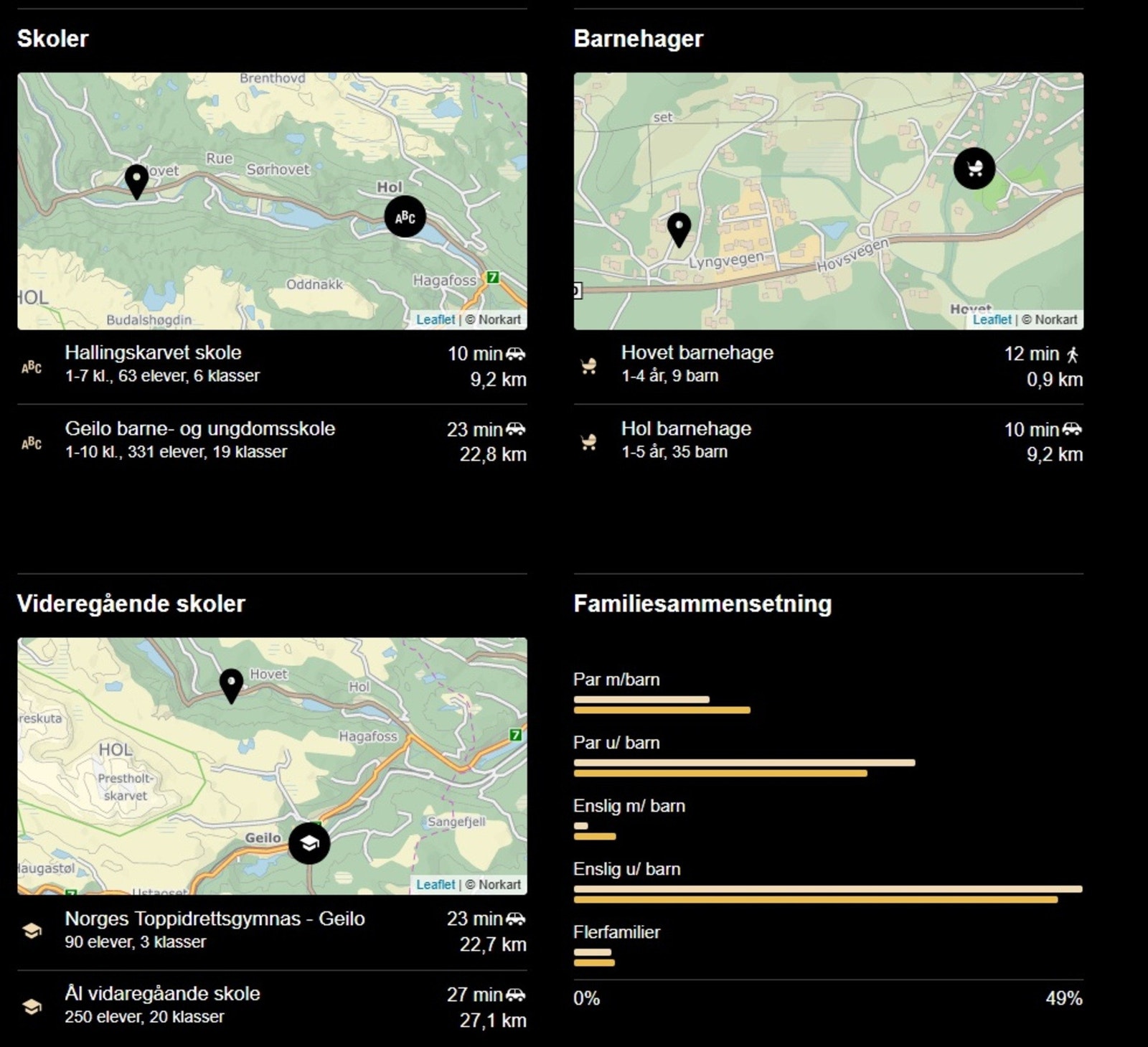Select the graduation cap marker near Geilo
1148x1047 pixels.
tap(310, 845)
